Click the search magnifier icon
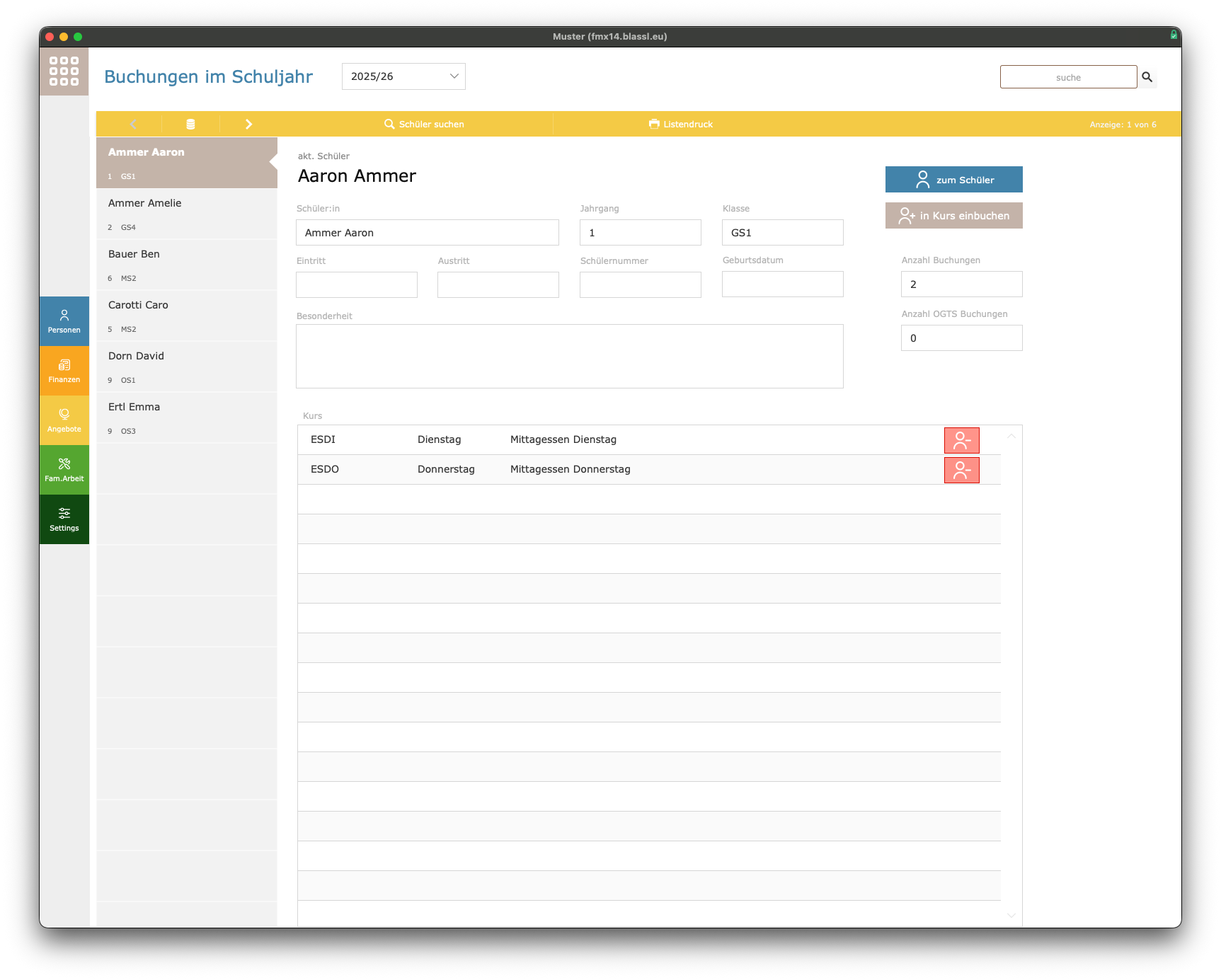The height and width of the screenshot is (980, 1221). pos(1147,77)
